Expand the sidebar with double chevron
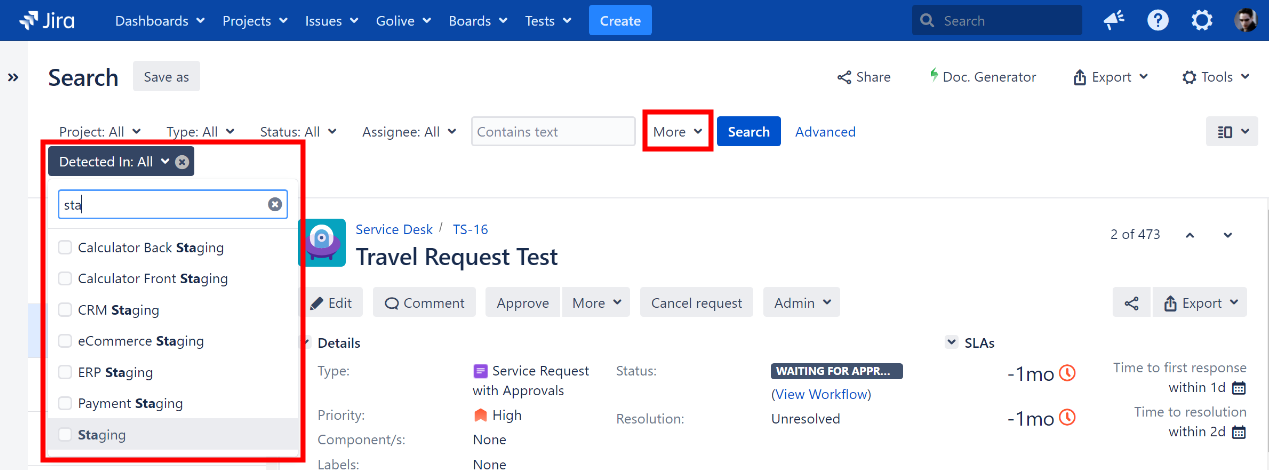The height and width of the screenshot is (470, 1269). click(x=13, y=77)
